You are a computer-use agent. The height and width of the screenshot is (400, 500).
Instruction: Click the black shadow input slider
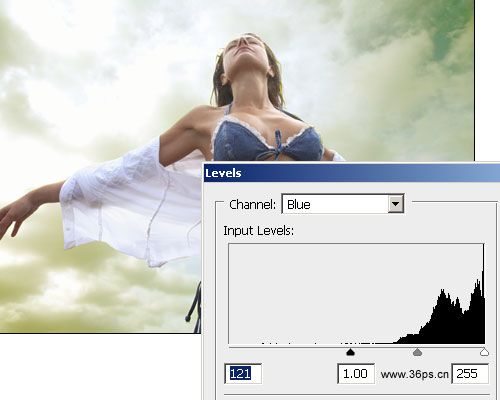pos(350,352)
